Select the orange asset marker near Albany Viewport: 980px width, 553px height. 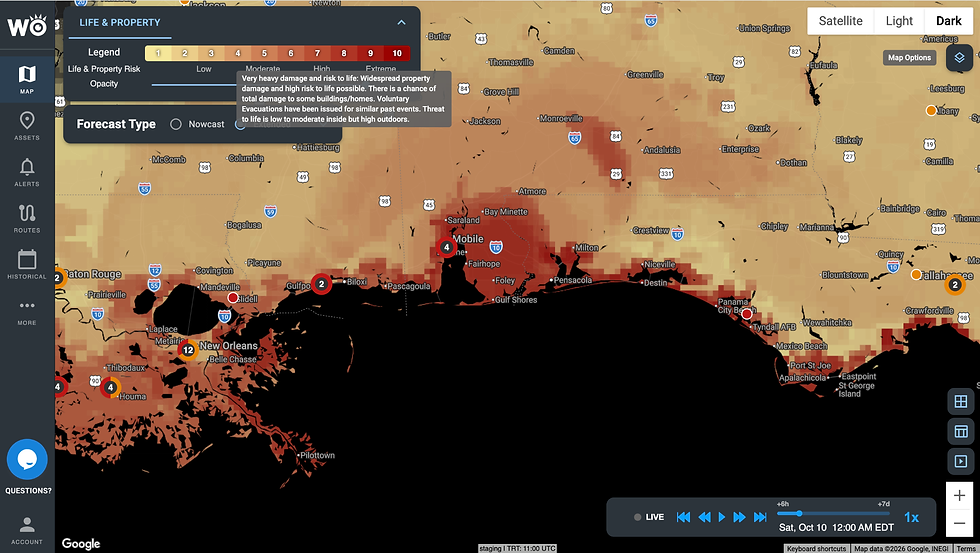coord(931,111)
